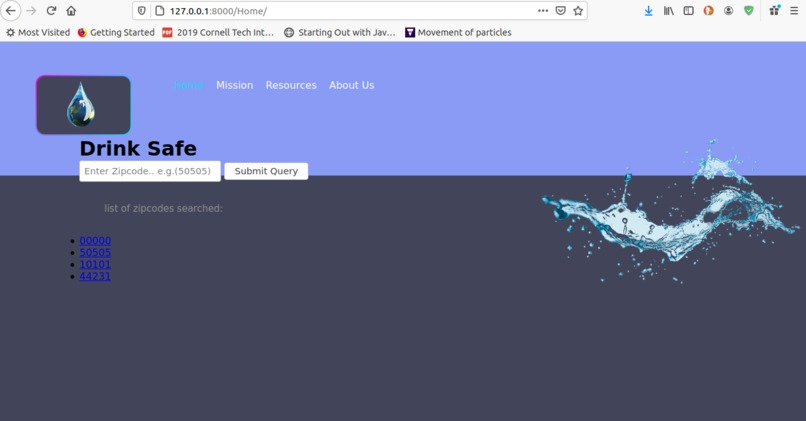806x421 pixels.
Task: Click the Submit Query button
Action: [x=266, y=171]
